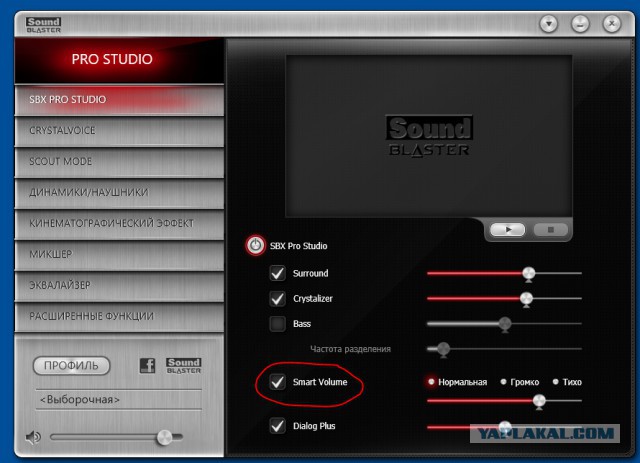640x463 pixels.
Task: Open the SCOUT MODE section
Action: click(x=119, y=162)
